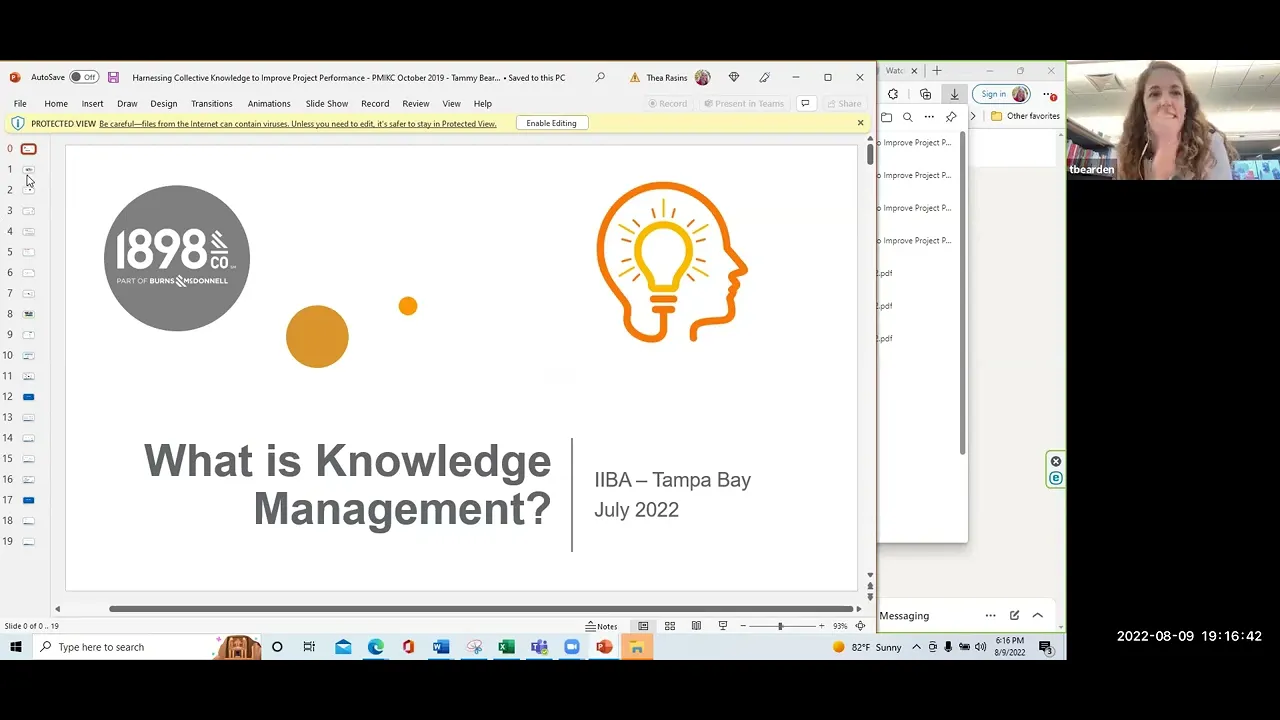Click the Share button
The width and height of the screenshot is (1280, 720).
[x=844, y=103]
